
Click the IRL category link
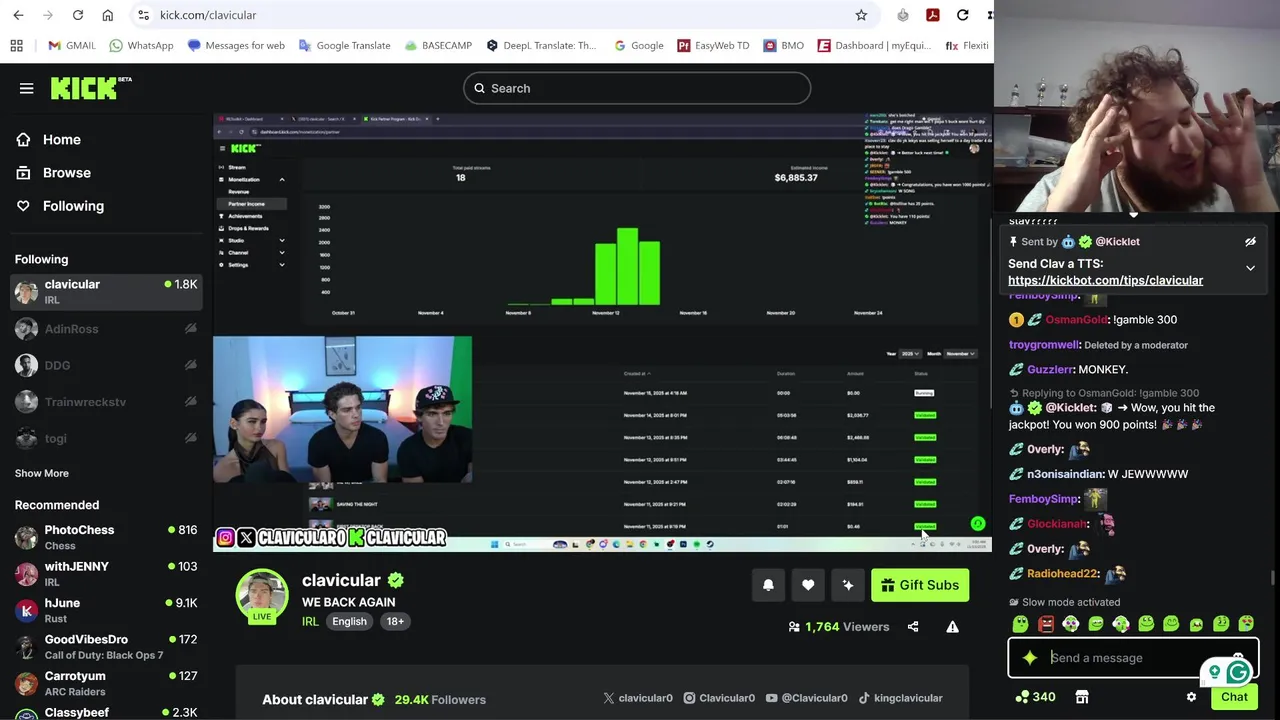[310, 621]
